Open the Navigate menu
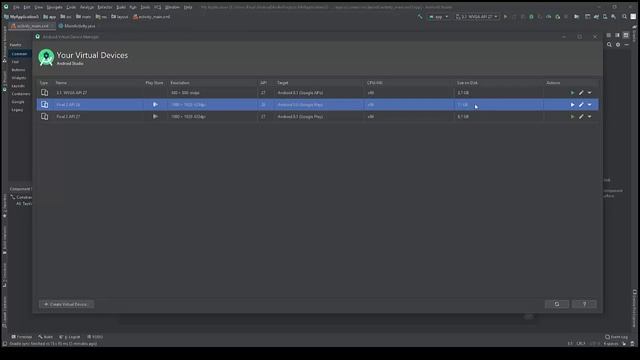This screenshot has height=360, width=640. point(54,7)
